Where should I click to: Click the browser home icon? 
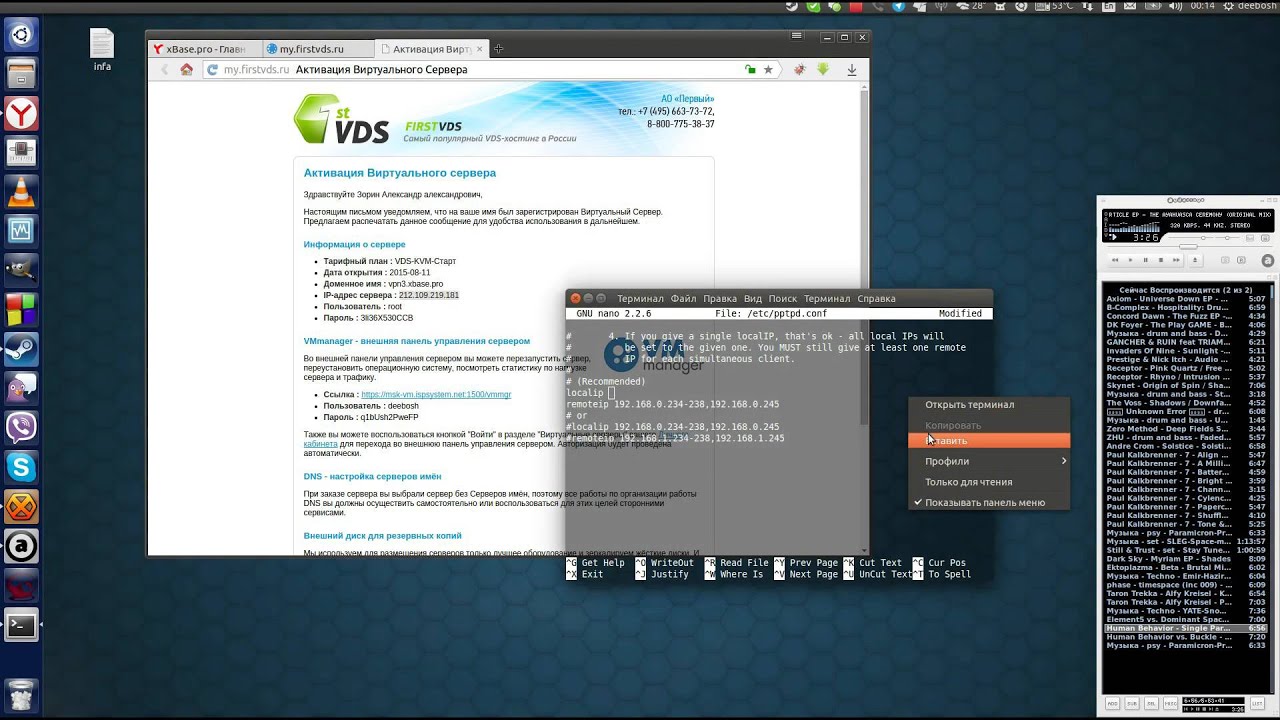point(186,70)
